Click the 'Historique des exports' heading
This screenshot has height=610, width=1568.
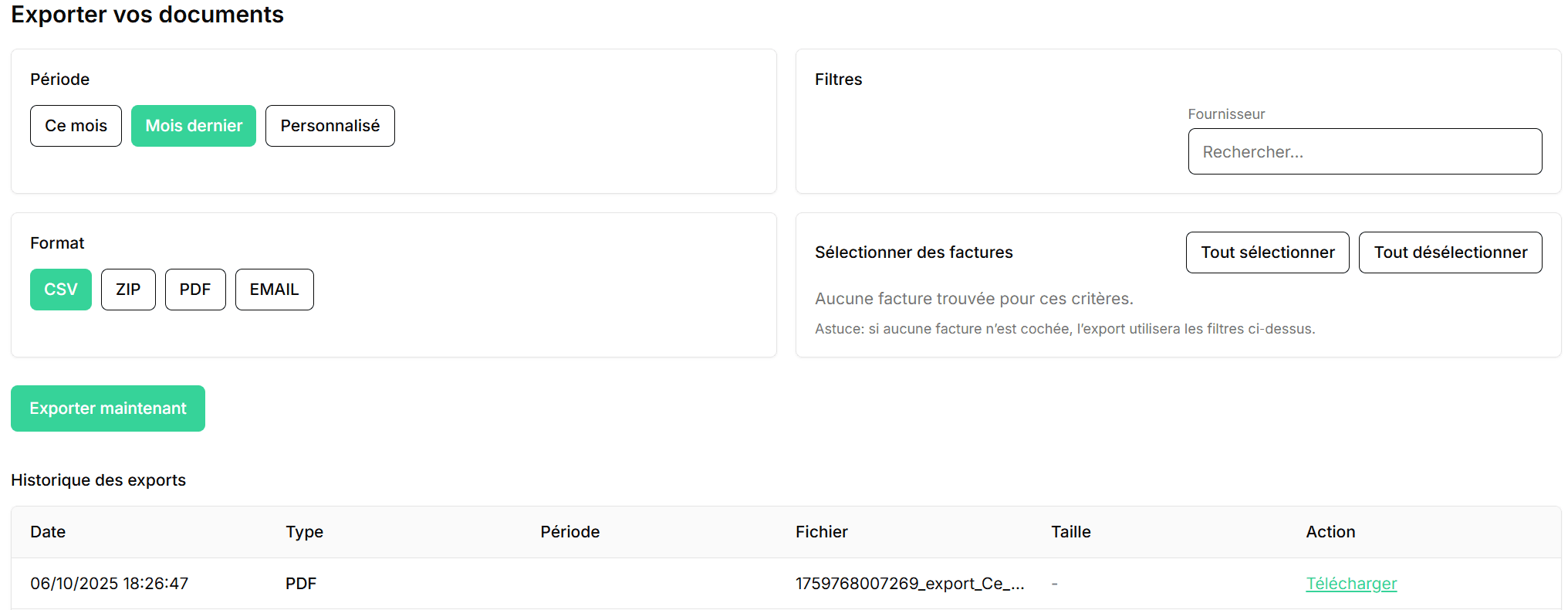(x=98, y=480)
